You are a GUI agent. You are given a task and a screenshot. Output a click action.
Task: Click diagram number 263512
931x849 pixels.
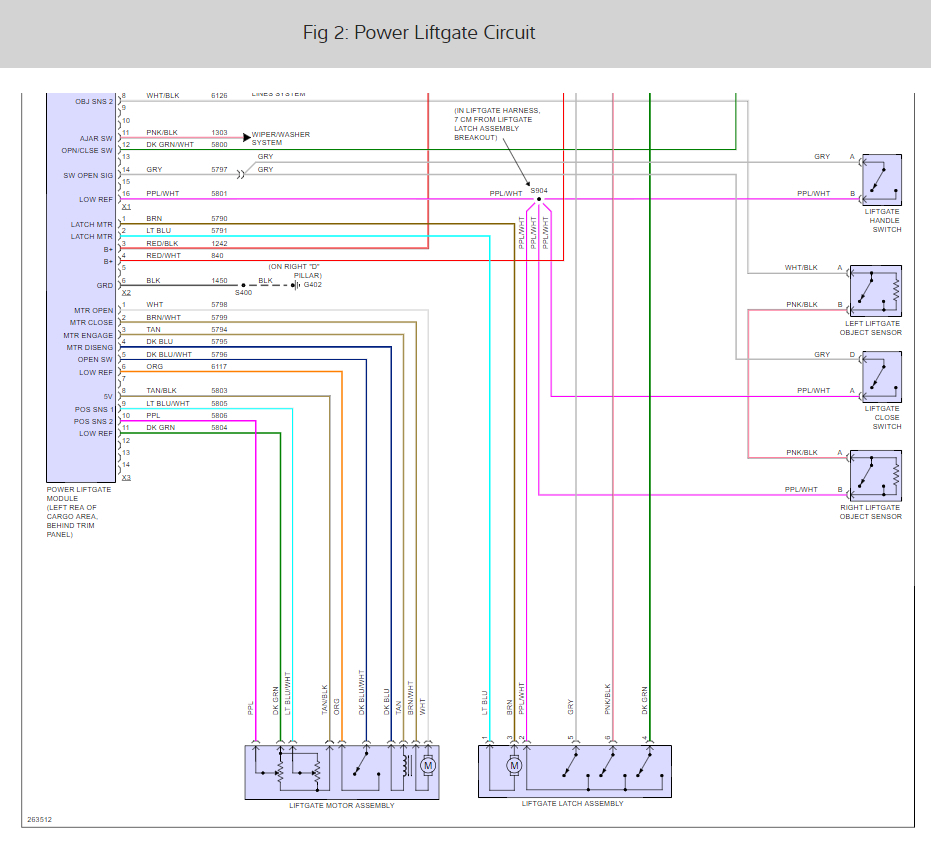40,819
